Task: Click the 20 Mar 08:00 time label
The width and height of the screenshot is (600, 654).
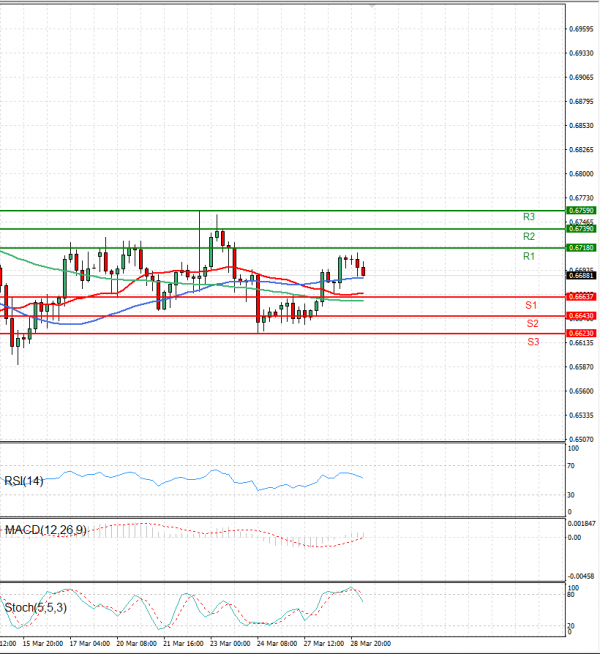Action: (136, 644)
